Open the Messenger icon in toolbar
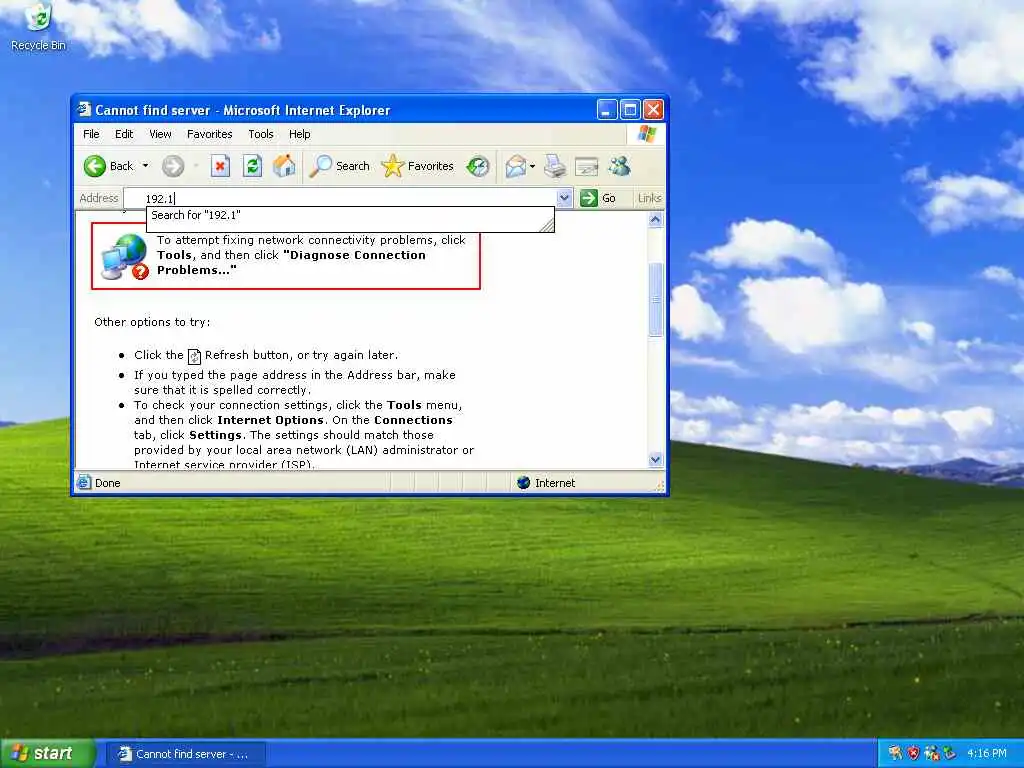The width and height of the screenshot is (1024, 768). 619,166
